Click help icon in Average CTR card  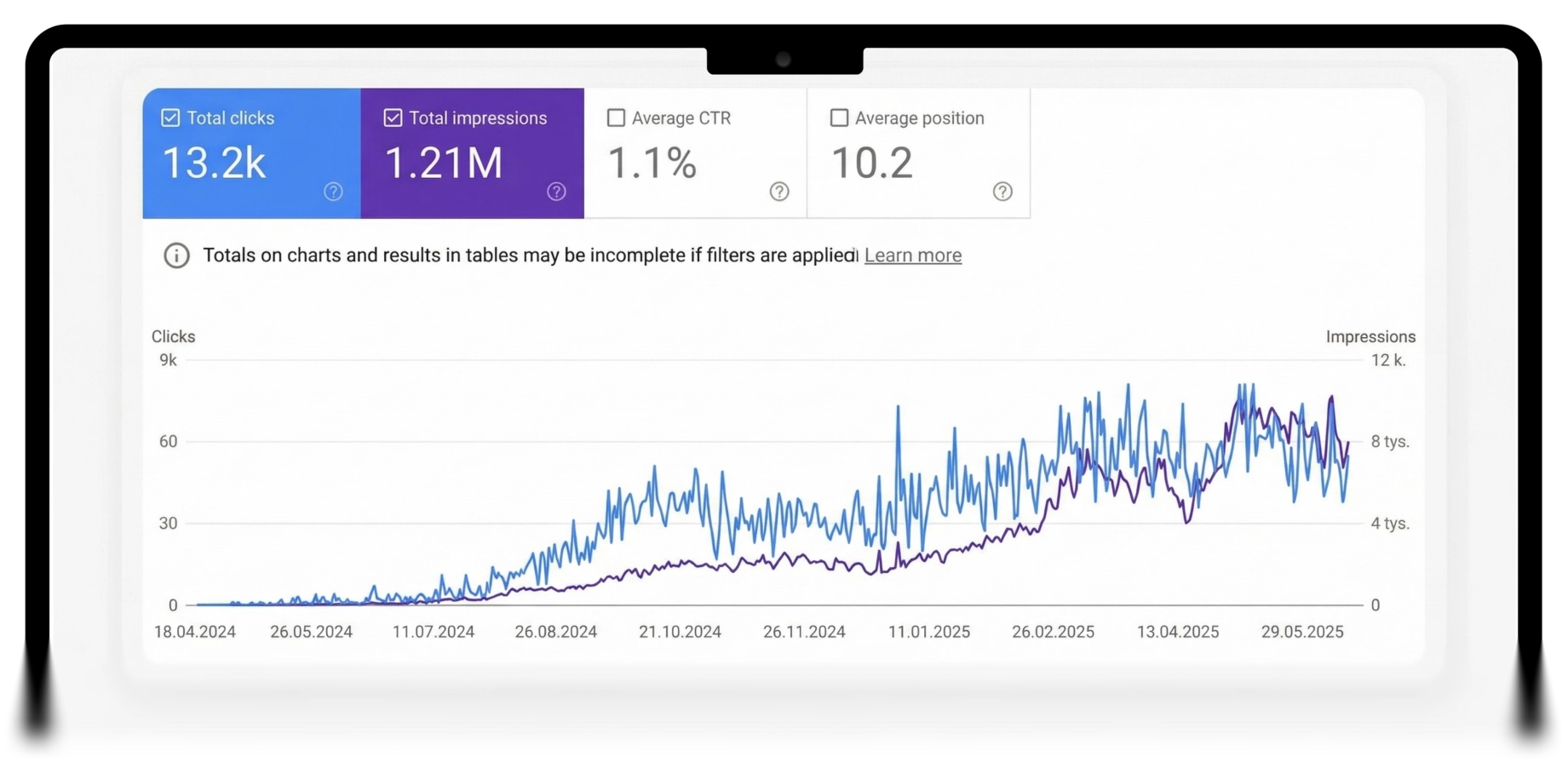click(x=779, y=192)
